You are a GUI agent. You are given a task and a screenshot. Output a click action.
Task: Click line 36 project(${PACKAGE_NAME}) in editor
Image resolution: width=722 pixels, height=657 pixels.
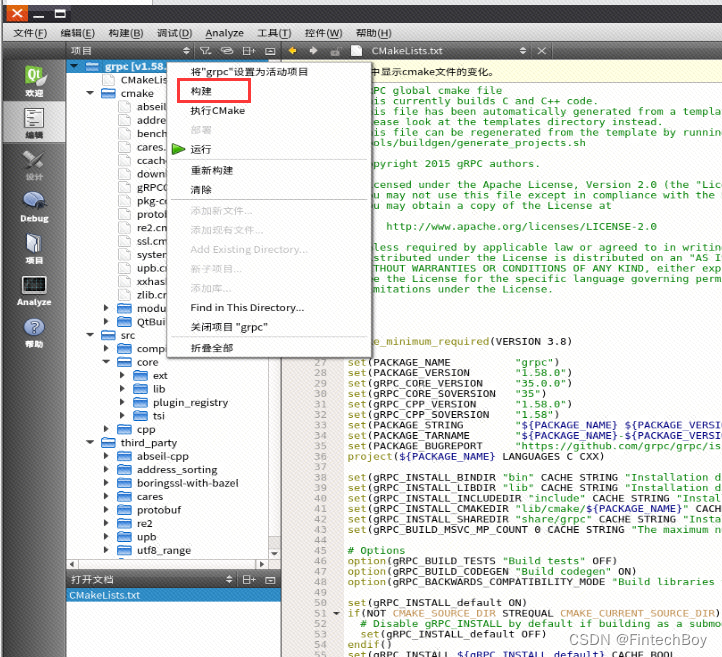click(476, 457)
